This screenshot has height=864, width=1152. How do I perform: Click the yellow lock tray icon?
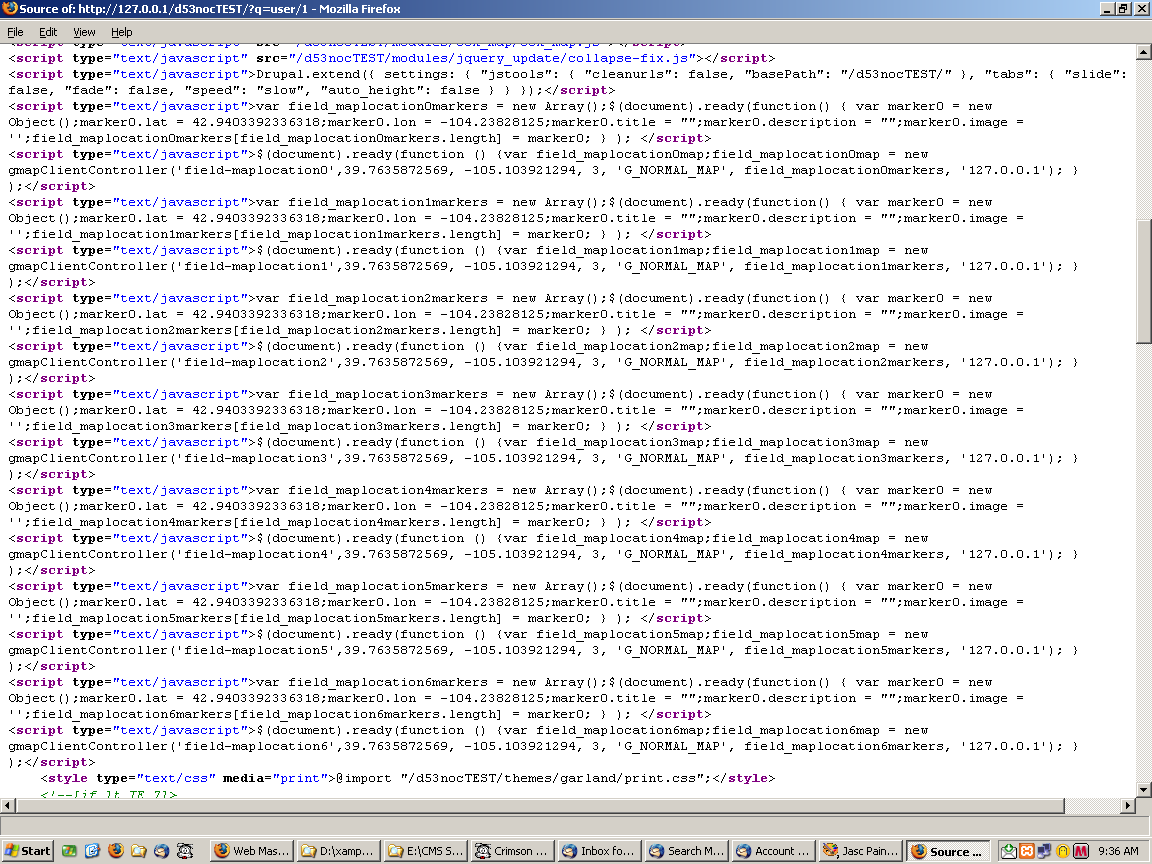[1065, 851]
